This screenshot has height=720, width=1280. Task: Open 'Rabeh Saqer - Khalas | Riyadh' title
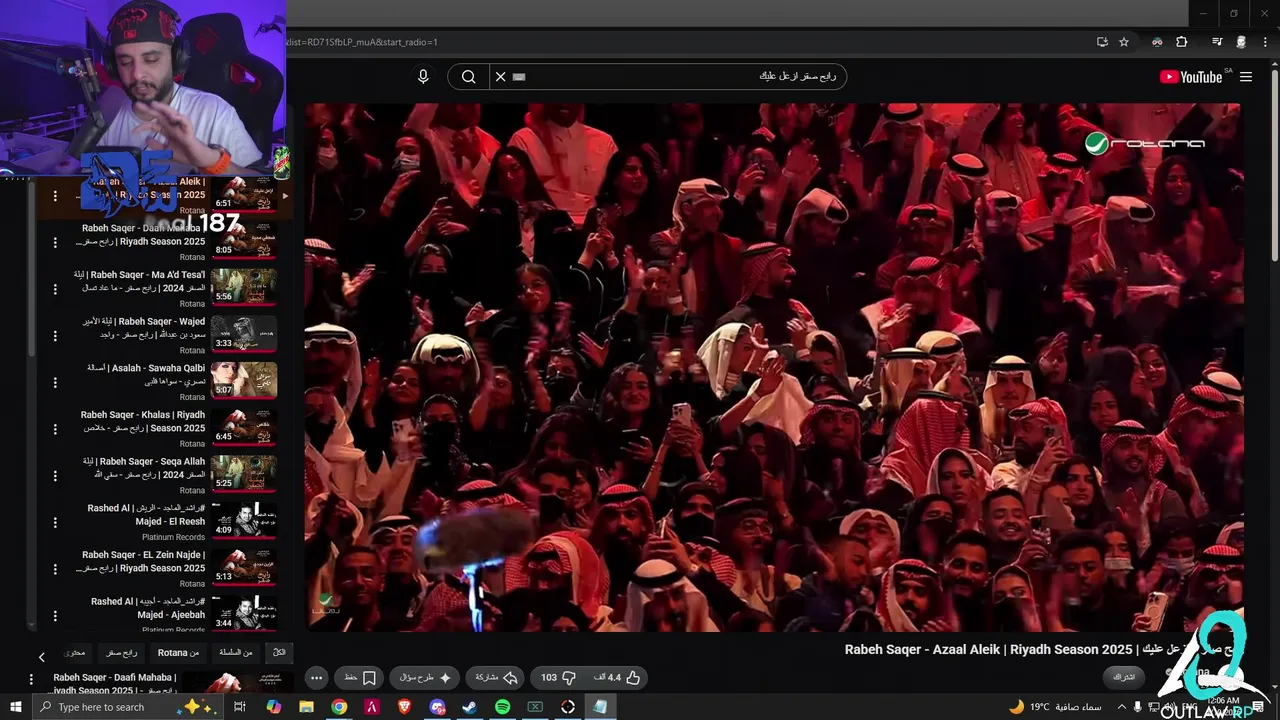[x=143, y=421]
